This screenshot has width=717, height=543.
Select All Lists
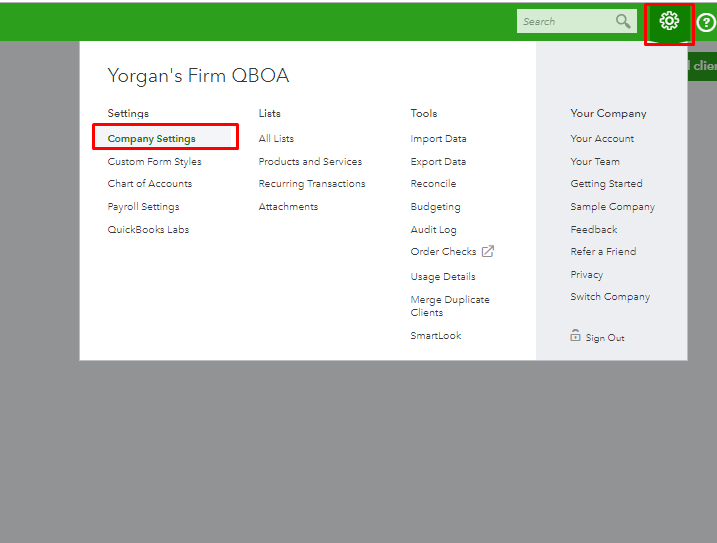point(276,139)
